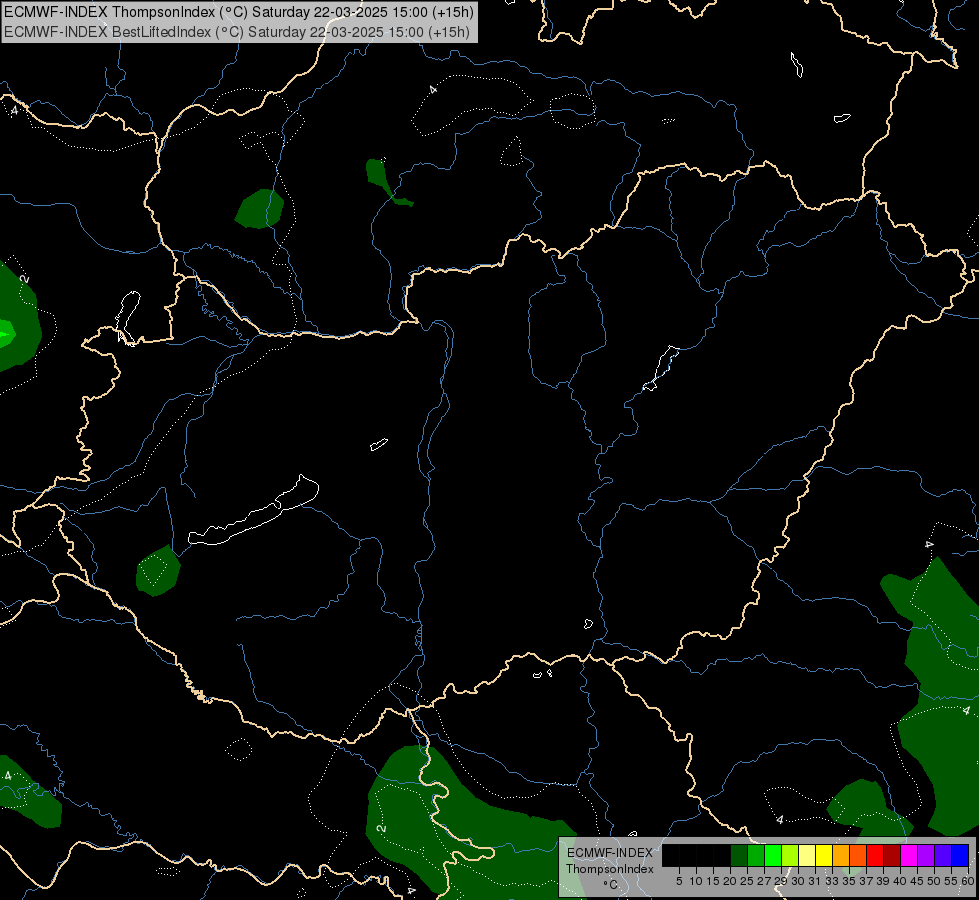Viewport: 979px width, 900px height.
Task: Pick the bright green 27–29 legend swatch
Action: (773, 856)
